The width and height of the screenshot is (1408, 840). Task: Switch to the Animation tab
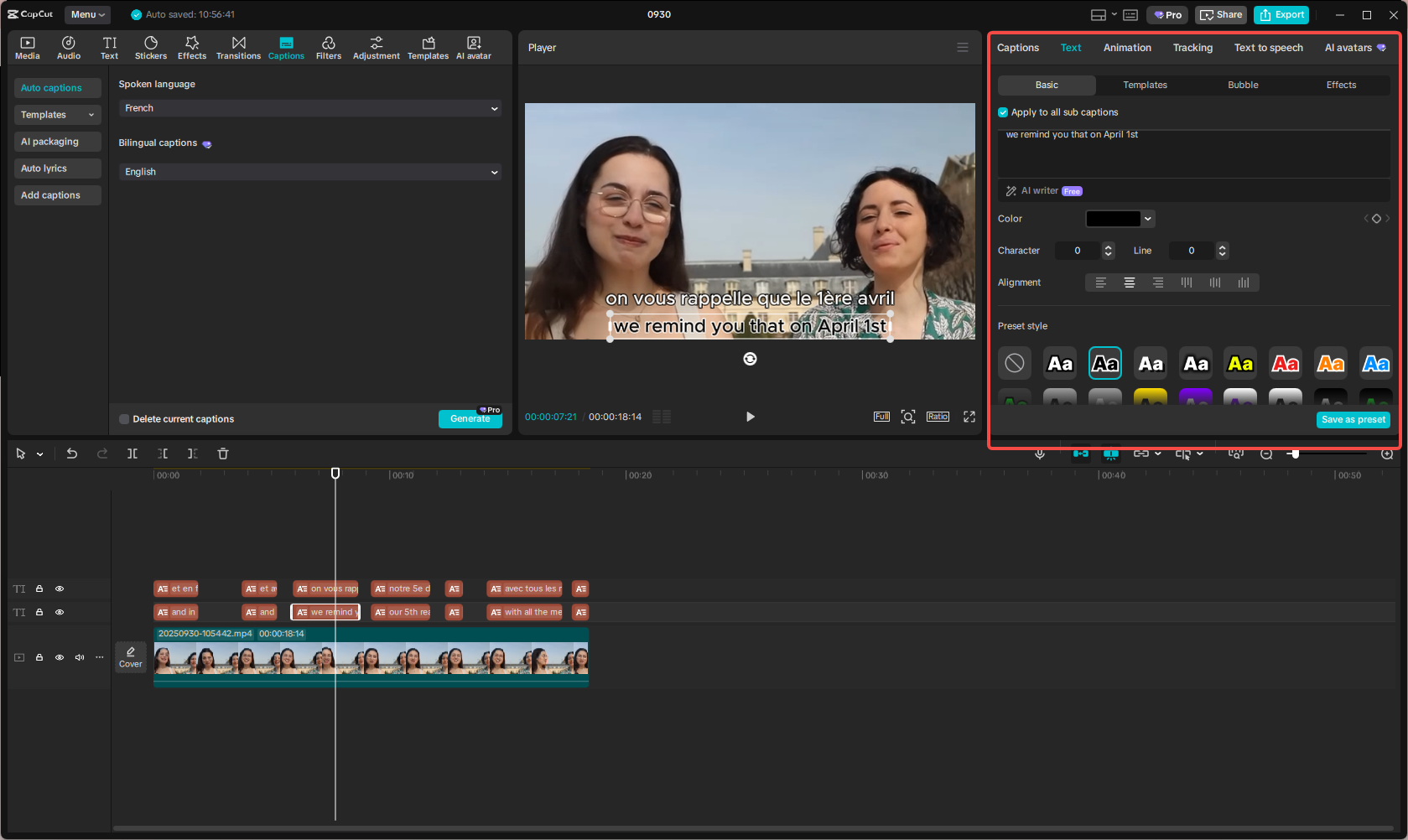(x=1126, y=48)
